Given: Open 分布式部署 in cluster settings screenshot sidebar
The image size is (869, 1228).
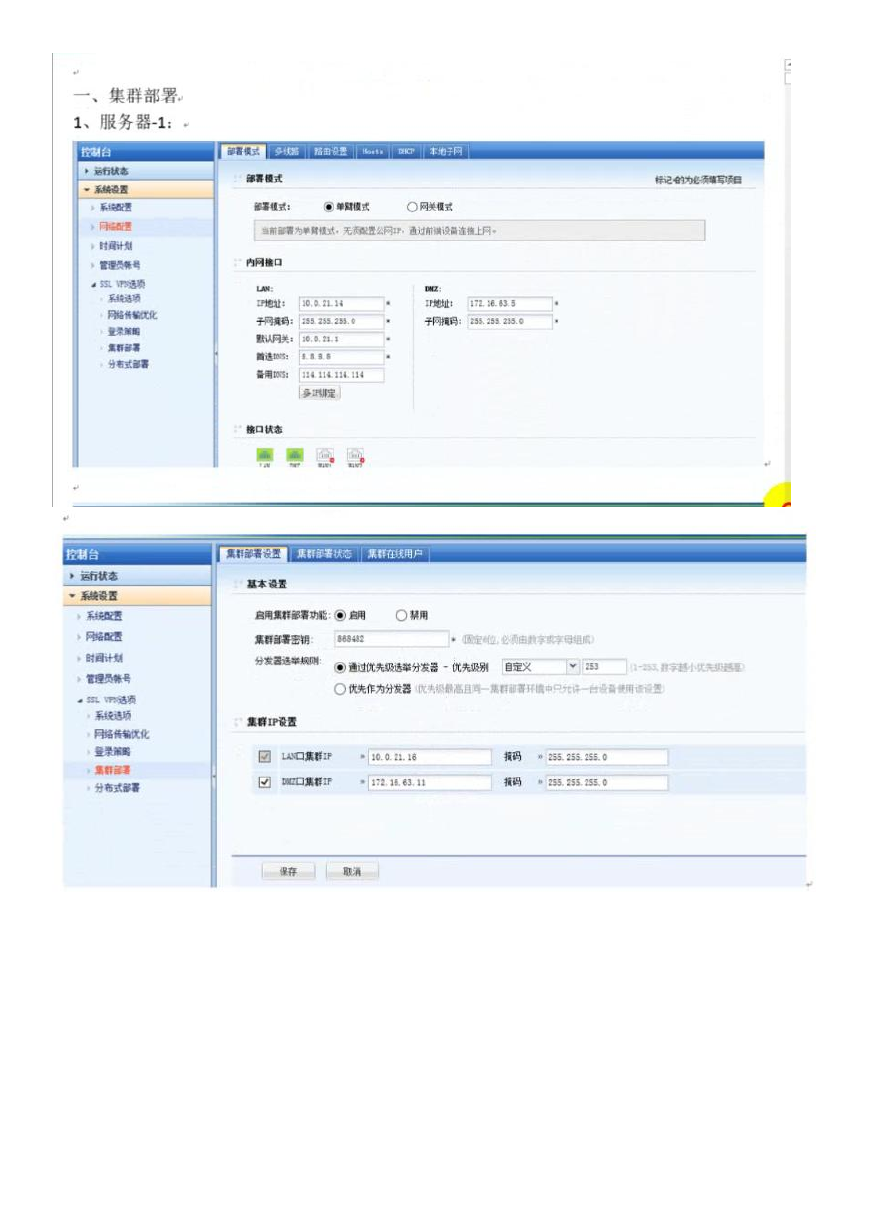Looking at the screenshot, I should coord(116,788).
